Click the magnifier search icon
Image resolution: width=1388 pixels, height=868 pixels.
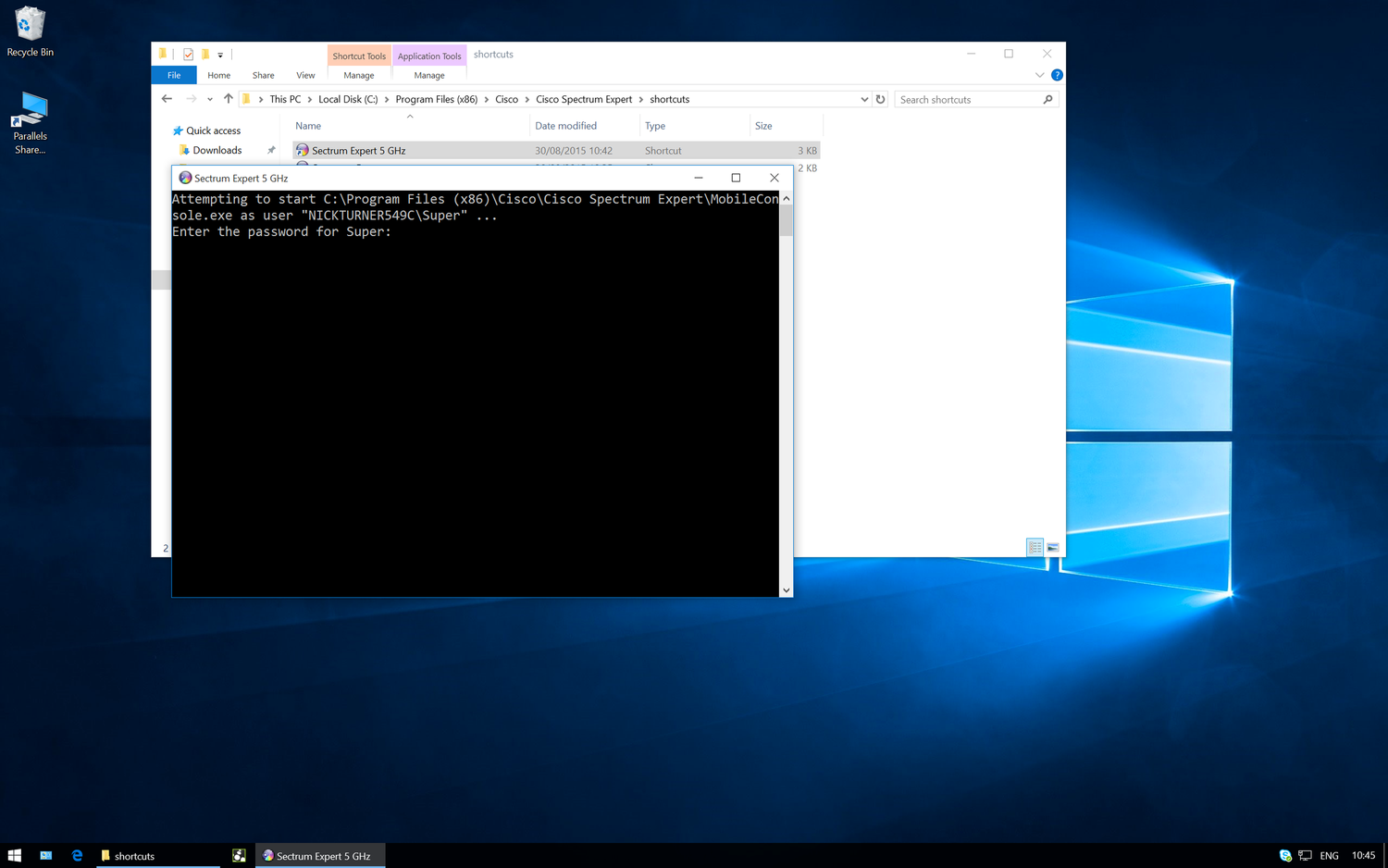pyautogui.click(x=1048, y=99)
